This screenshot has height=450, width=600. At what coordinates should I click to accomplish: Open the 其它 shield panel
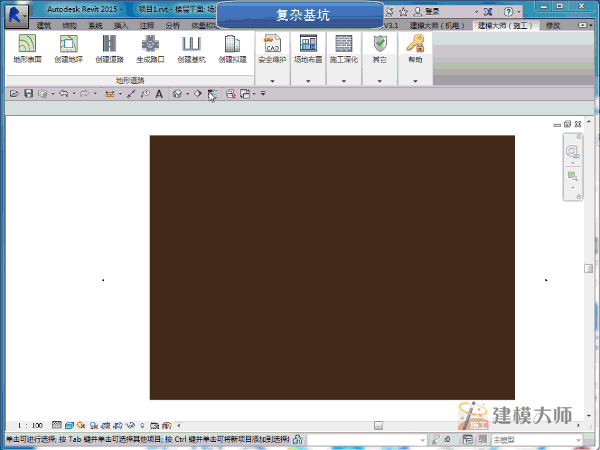380,48
